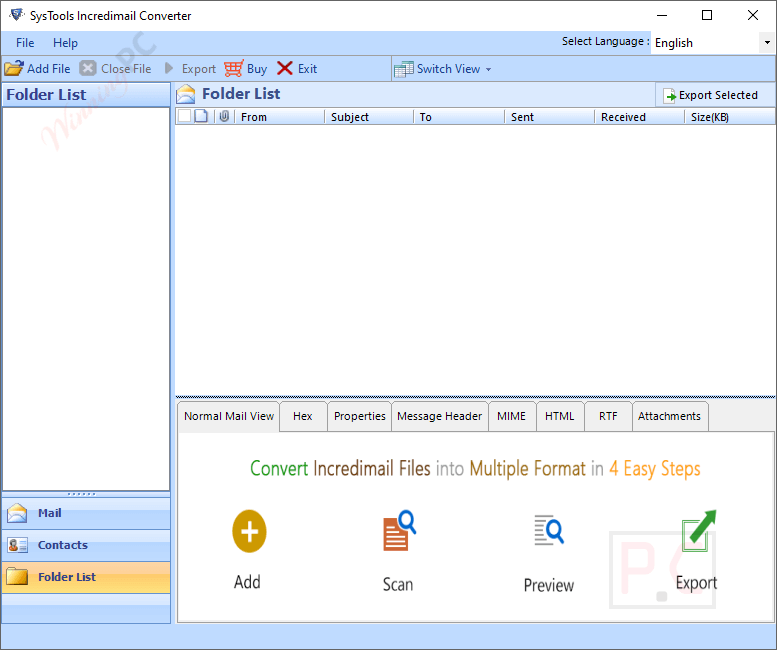Click the Preview magnifier icon
777x650 pixels.
click(549, 530)
